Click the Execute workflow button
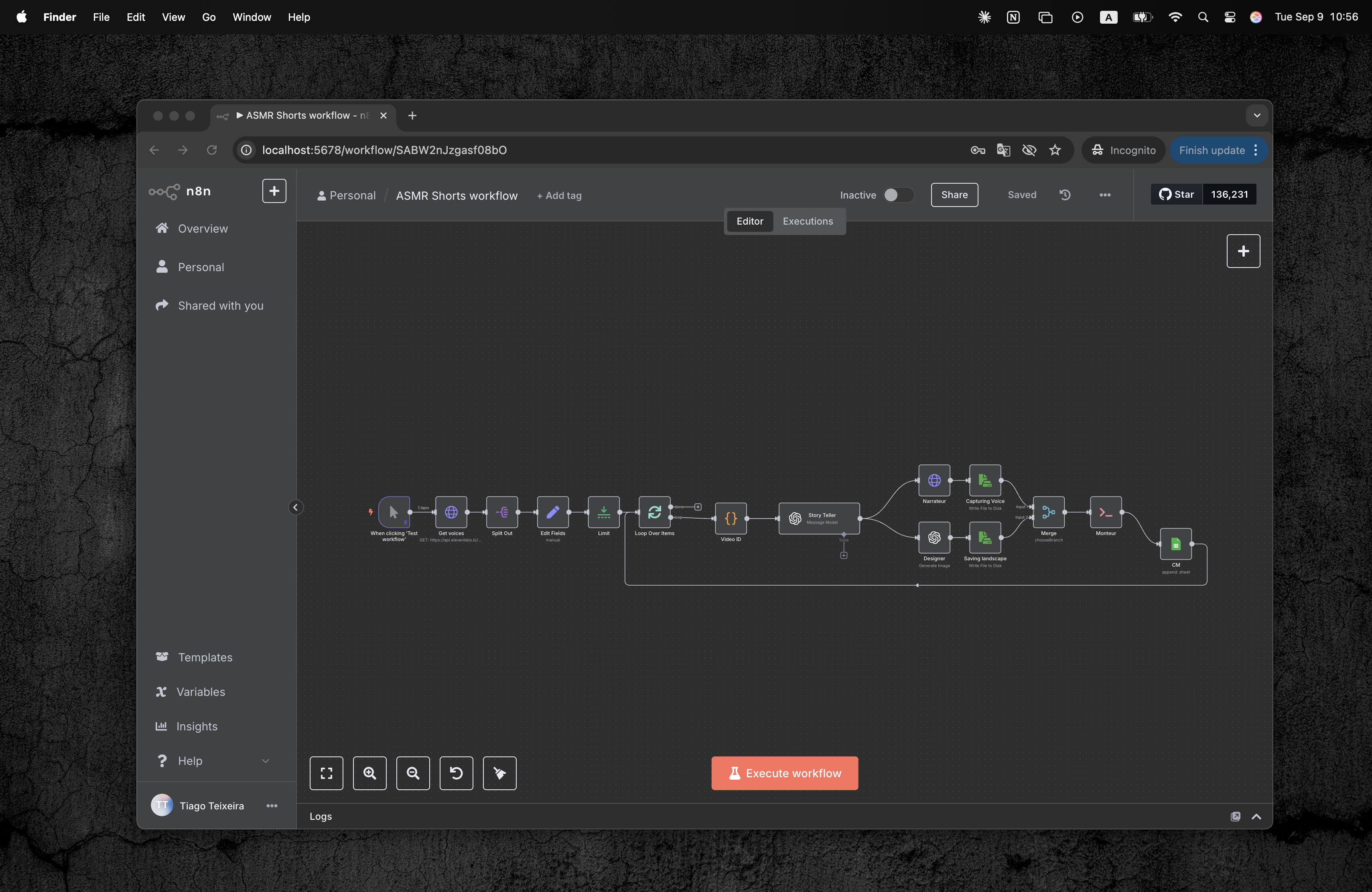This screenshot has width=1372, height=892. coord(784,773)
